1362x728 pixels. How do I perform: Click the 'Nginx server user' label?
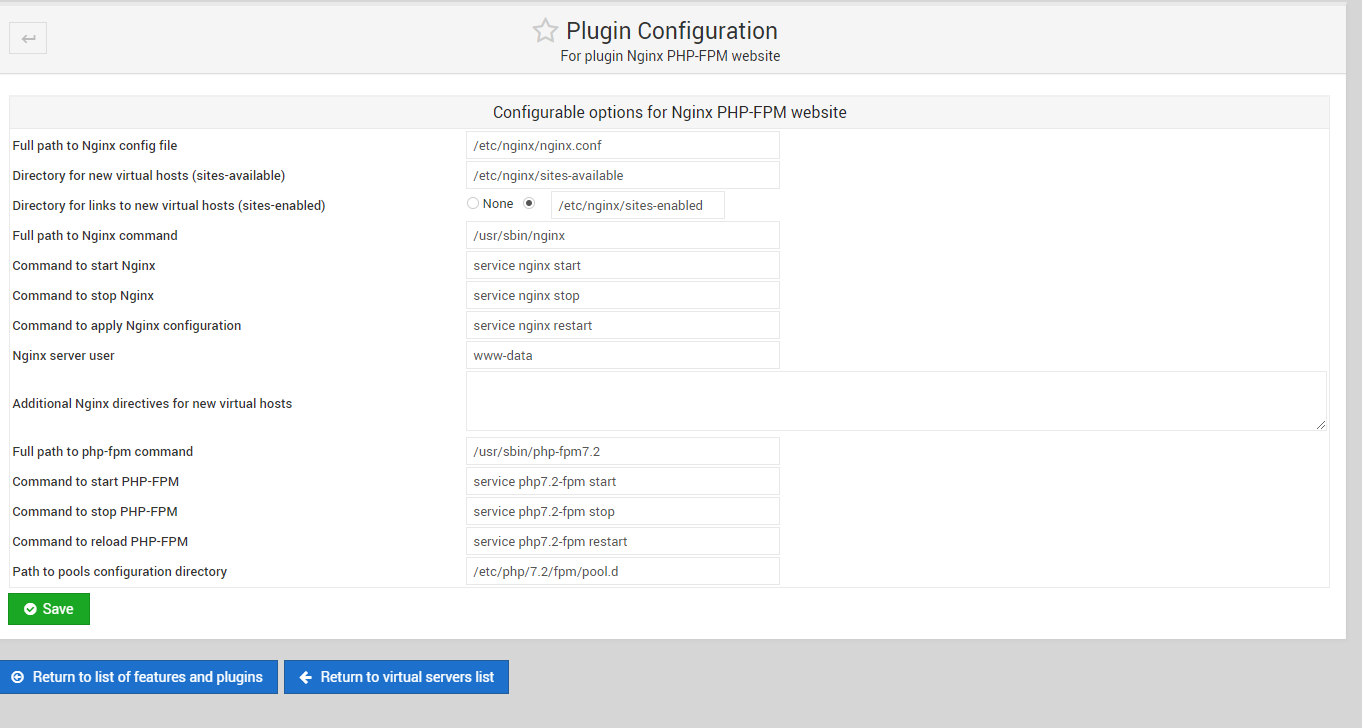(x=64, y=356)
